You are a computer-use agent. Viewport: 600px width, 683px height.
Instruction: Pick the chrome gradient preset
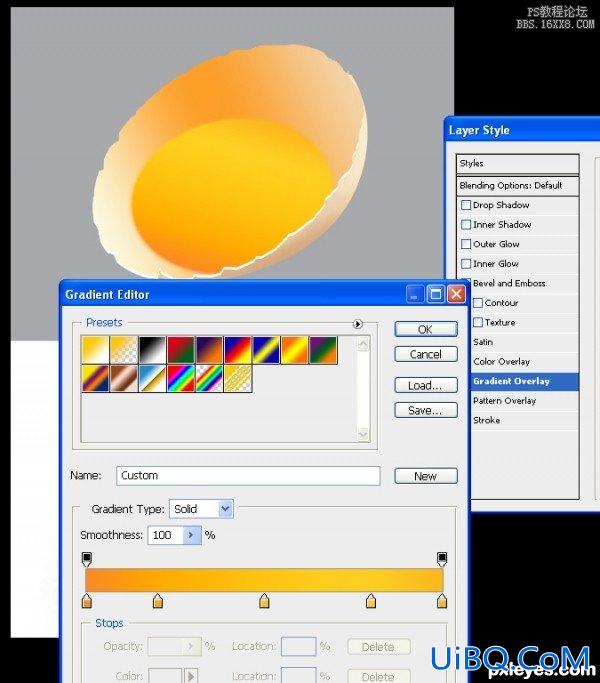[x=153, y=379]
